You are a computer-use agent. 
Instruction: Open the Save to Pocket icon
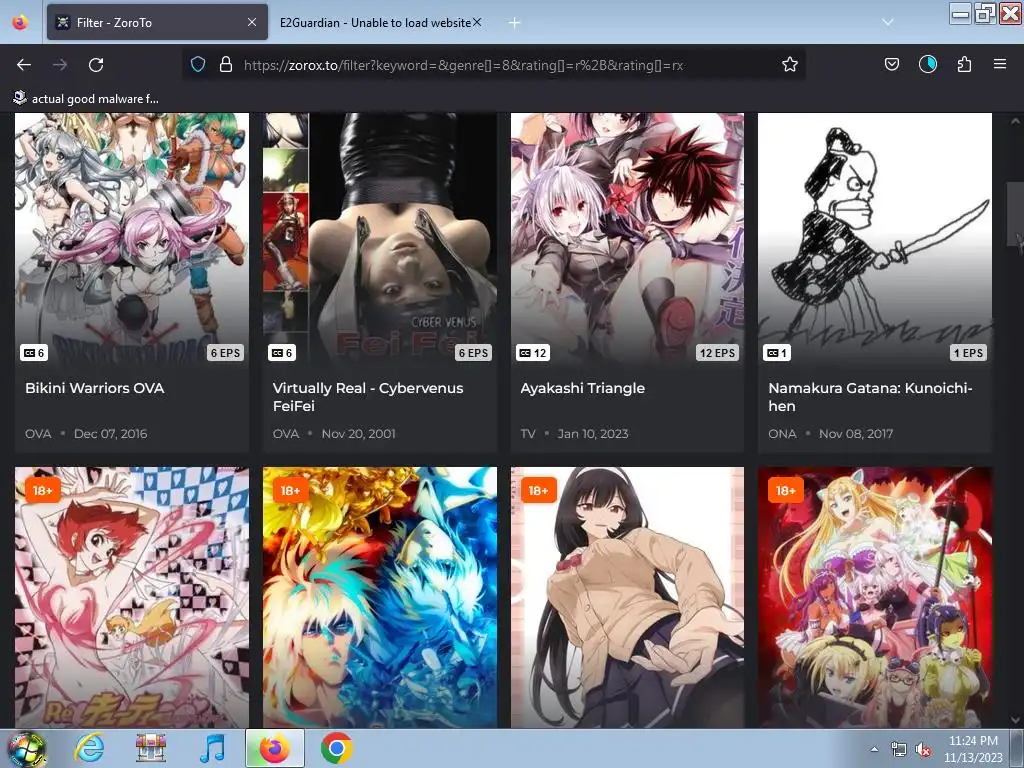[x=891, y=64]
